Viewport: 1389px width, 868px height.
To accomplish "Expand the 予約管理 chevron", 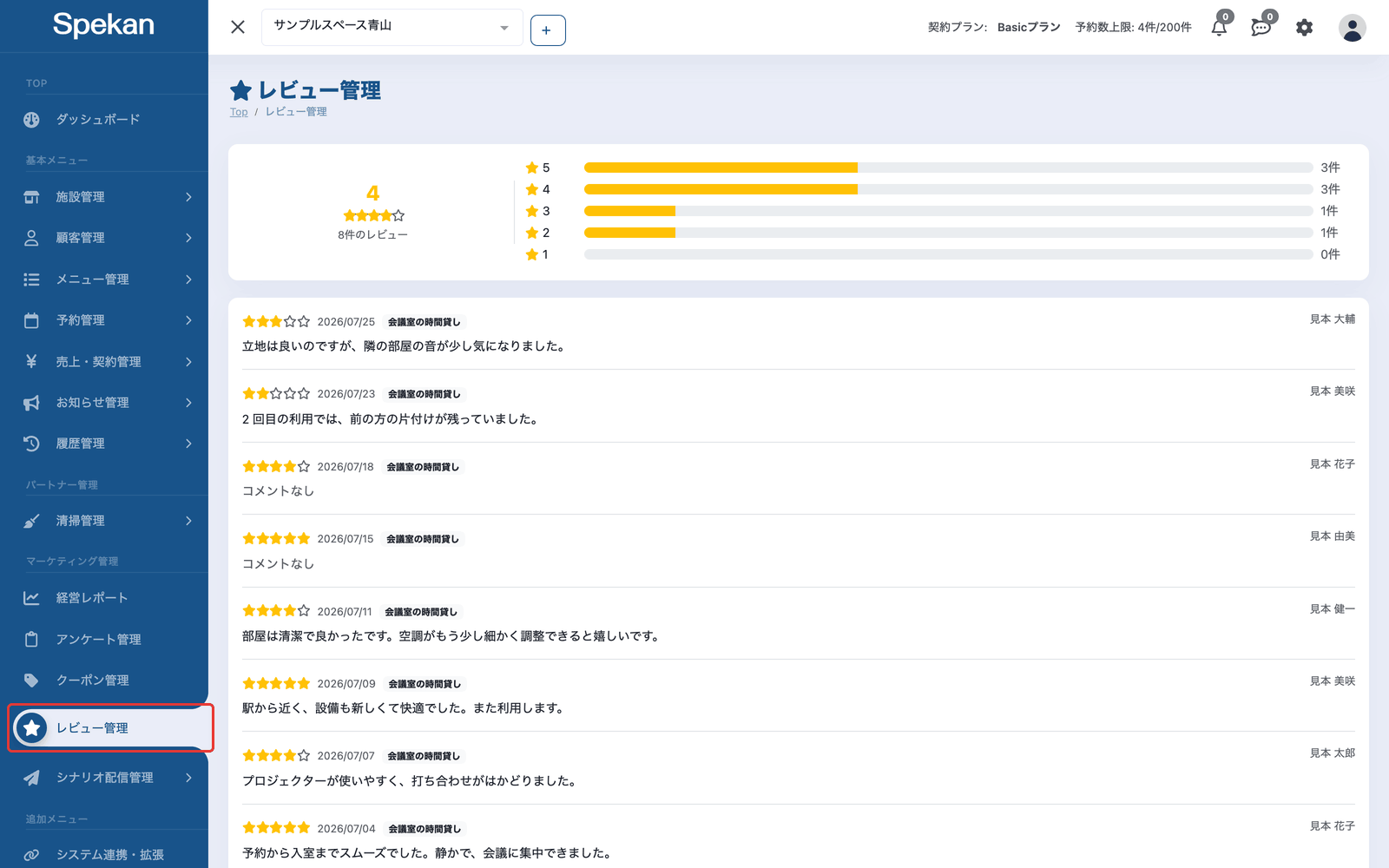I will 188,320.
